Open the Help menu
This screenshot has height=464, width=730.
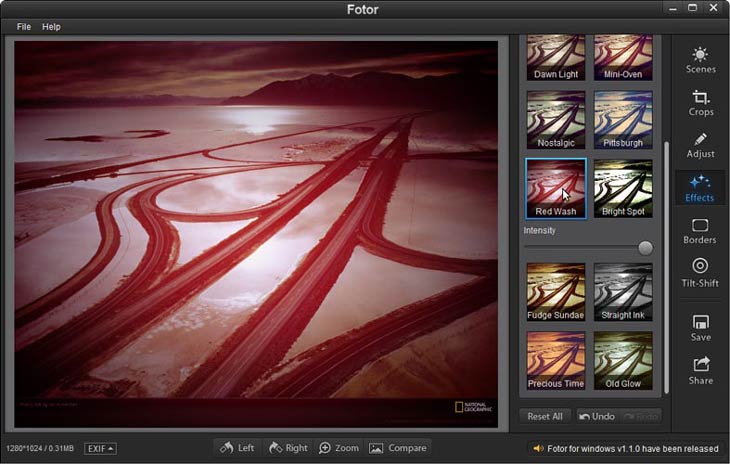pos(51,27)
